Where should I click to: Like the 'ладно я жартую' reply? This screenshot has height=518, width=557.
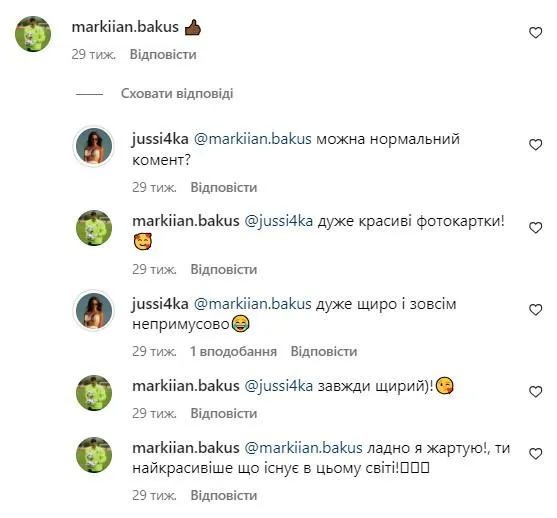(535, 454)
